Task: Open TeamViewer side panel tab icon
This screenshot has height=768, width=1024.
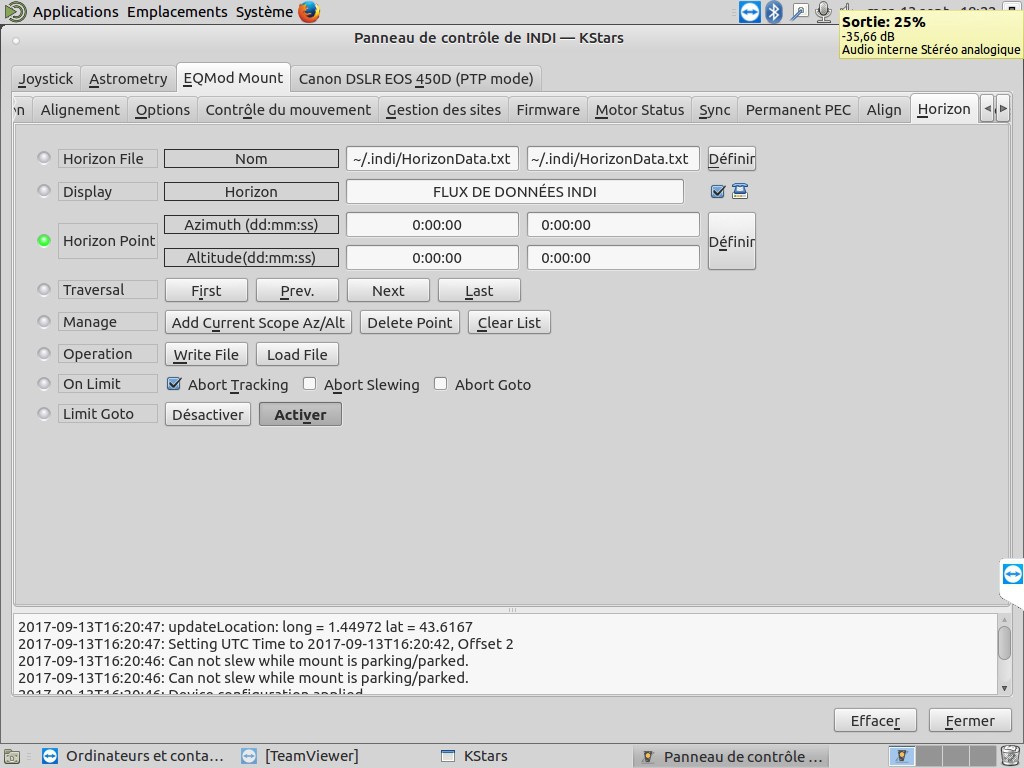Action: pos(1012,574)
